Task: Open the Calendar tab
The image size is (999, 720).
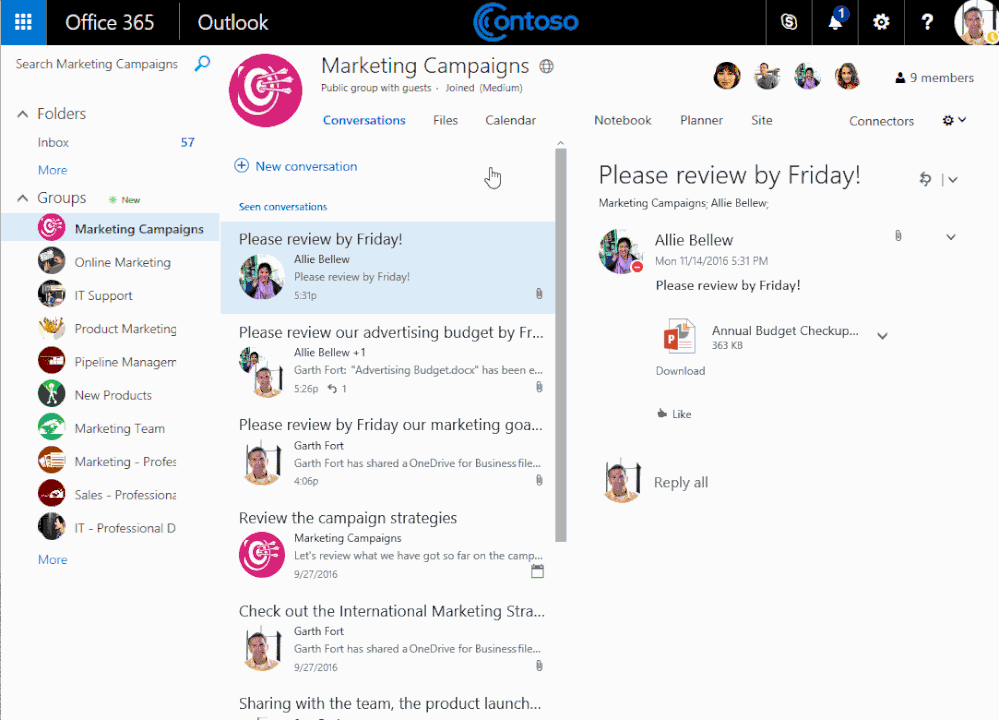Action: 510,120
